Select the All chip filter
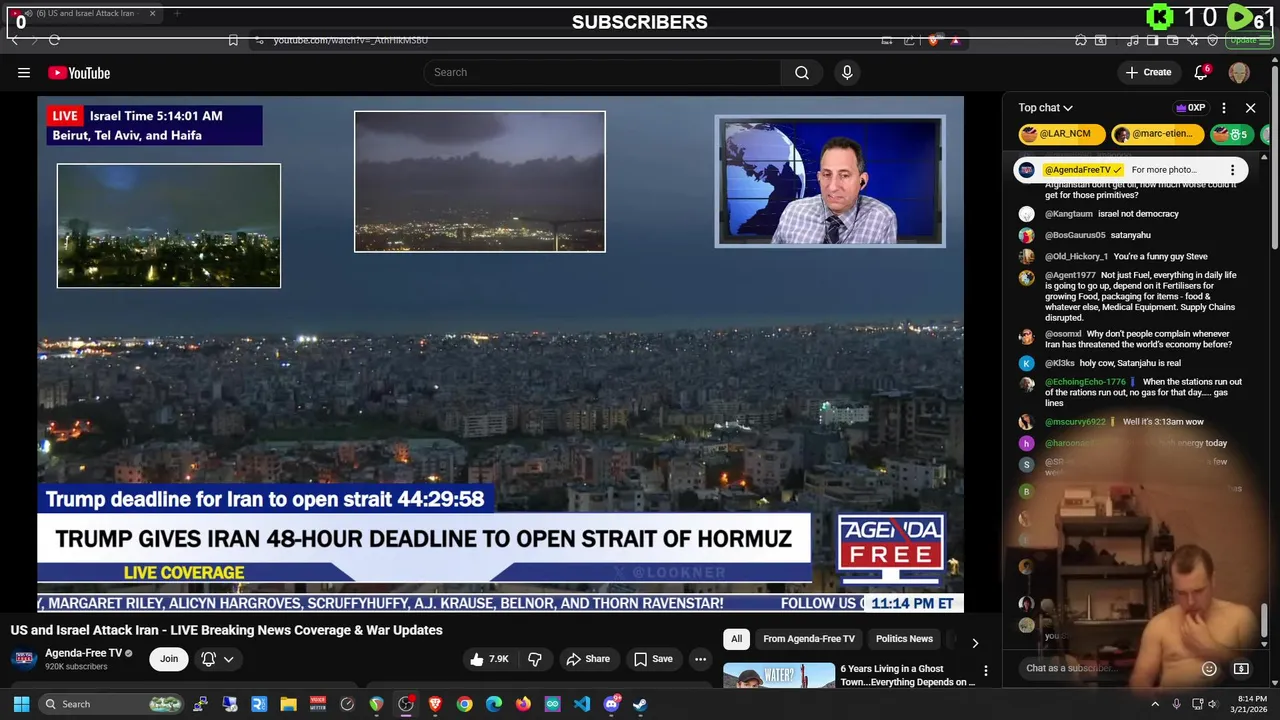1280x720 pixels. pyautogui.click(x=736, y=639)
